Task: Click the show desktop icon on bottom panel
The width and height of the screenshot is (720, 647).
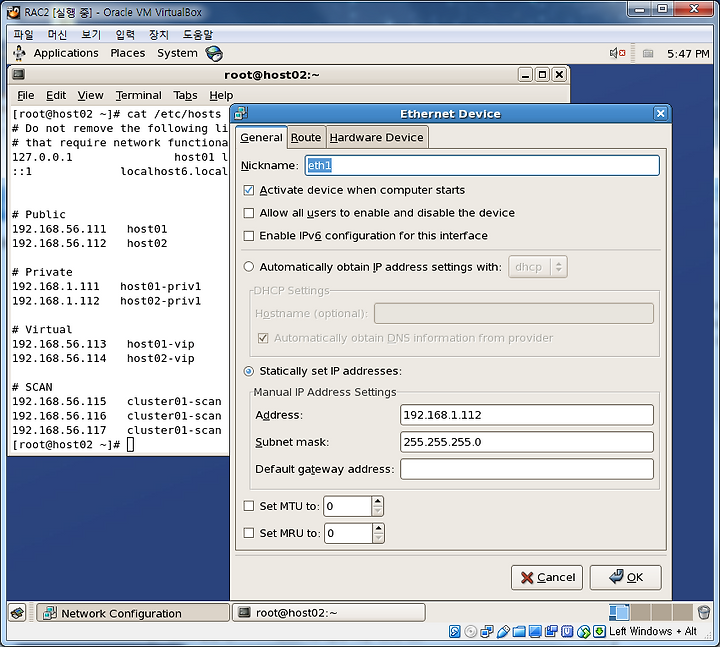Action: tap(17, 613)
